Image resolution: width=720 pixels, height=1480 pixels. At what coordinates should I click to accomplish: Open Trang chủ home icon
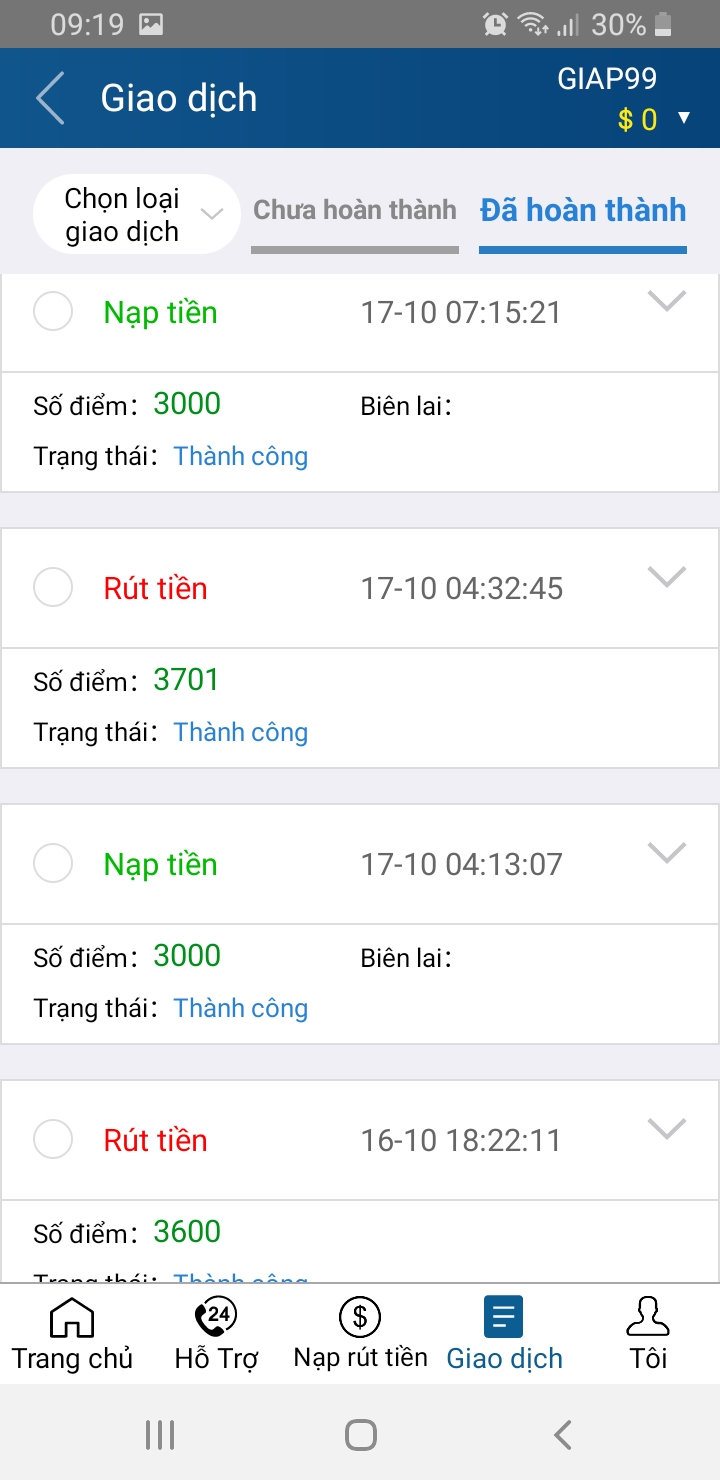[72, 1317]
